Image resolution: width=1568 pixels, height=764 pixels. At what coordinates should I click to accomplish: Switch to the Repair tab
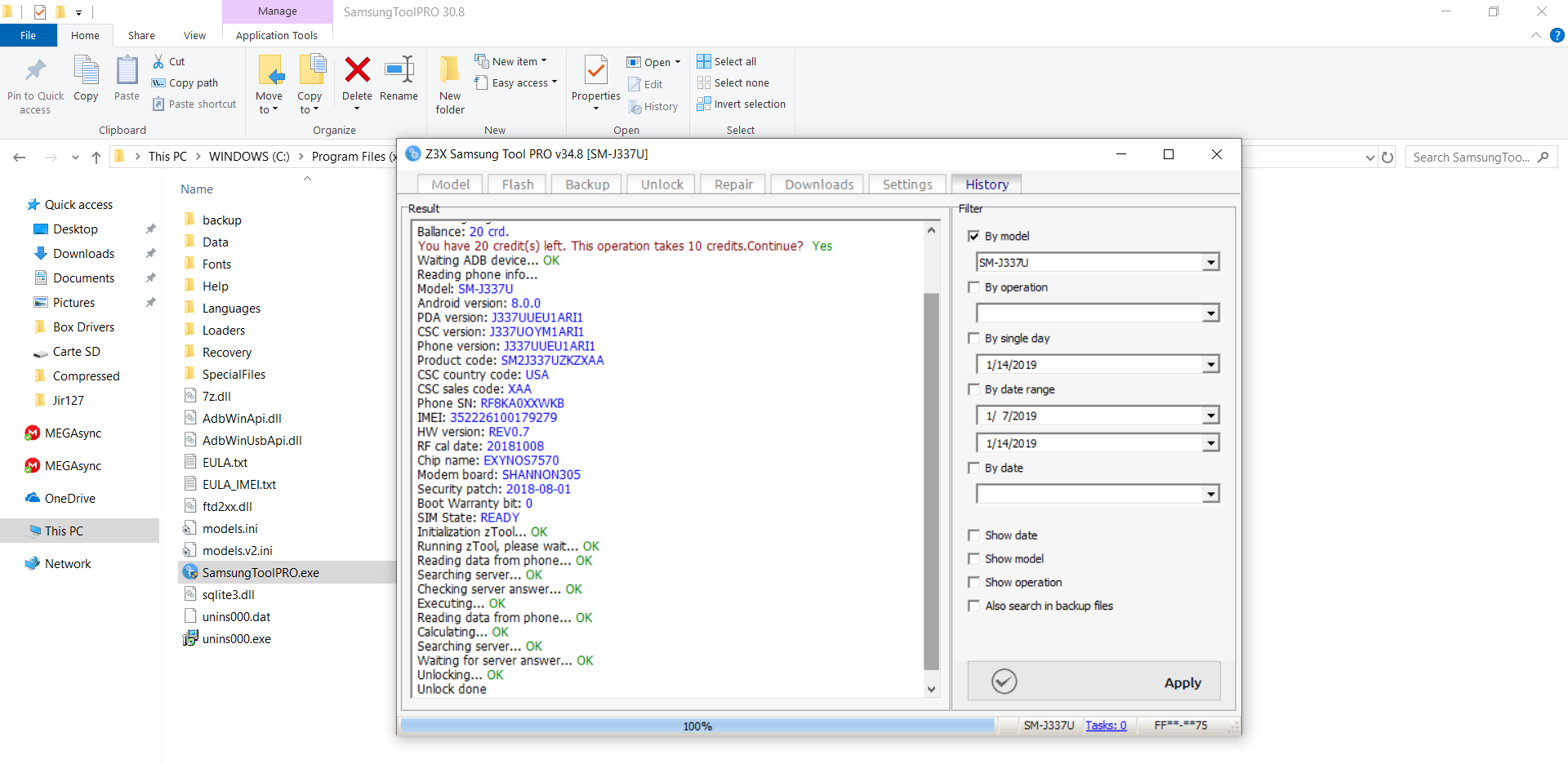[733, 184]
